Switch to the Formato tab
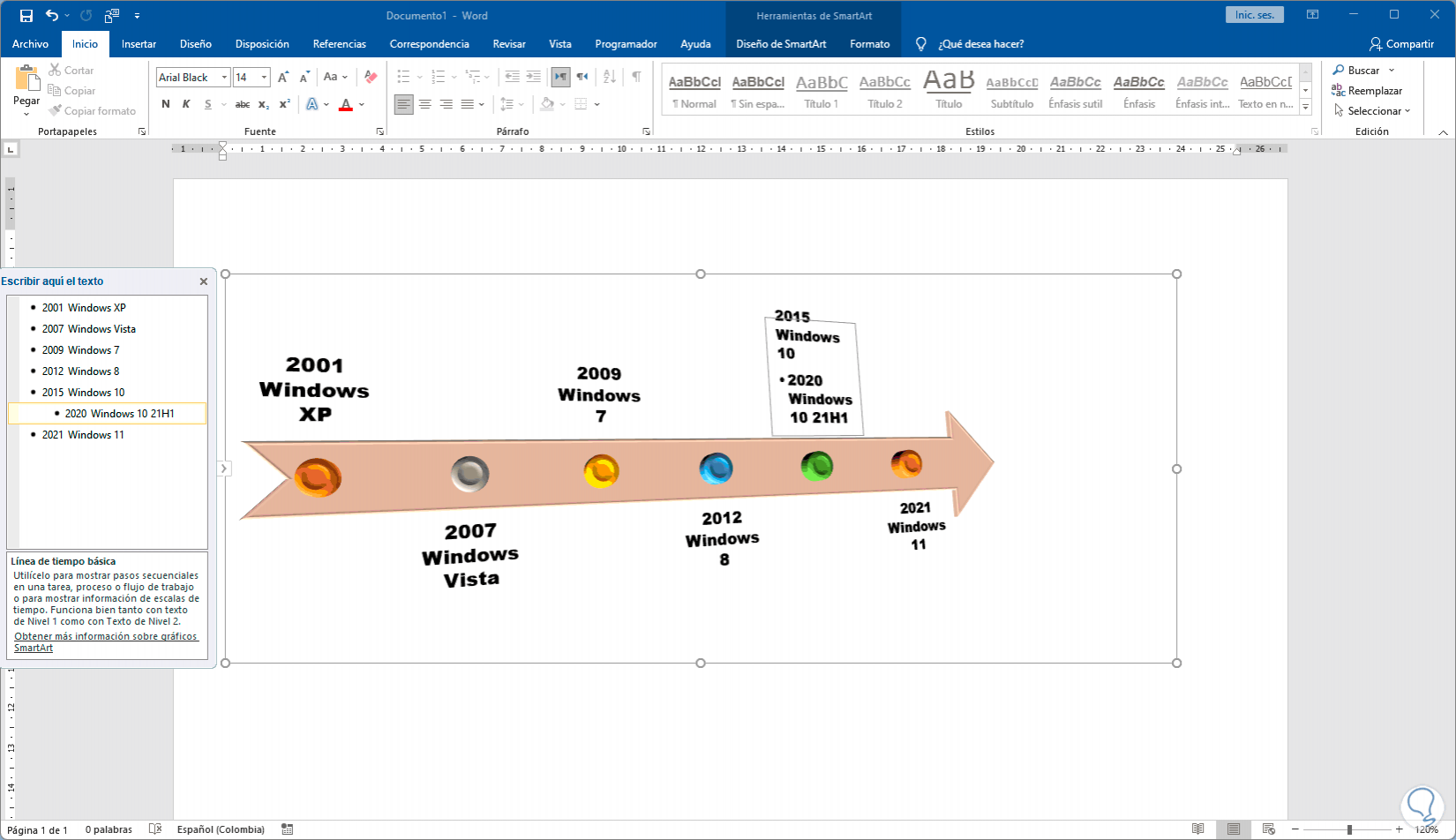This screenshot has height=840, width=1456. click(x=869, y=44)
